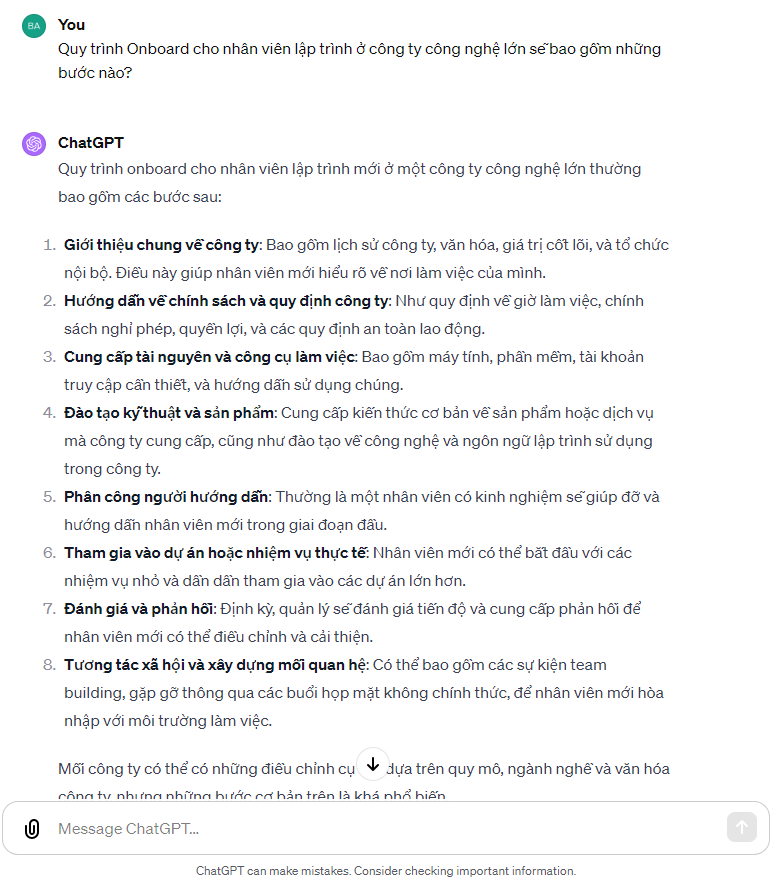Click the closing paragraph starting "Mỗi công ty"
Viewport: 775px width, 886px height.
[x=200, y=770]
